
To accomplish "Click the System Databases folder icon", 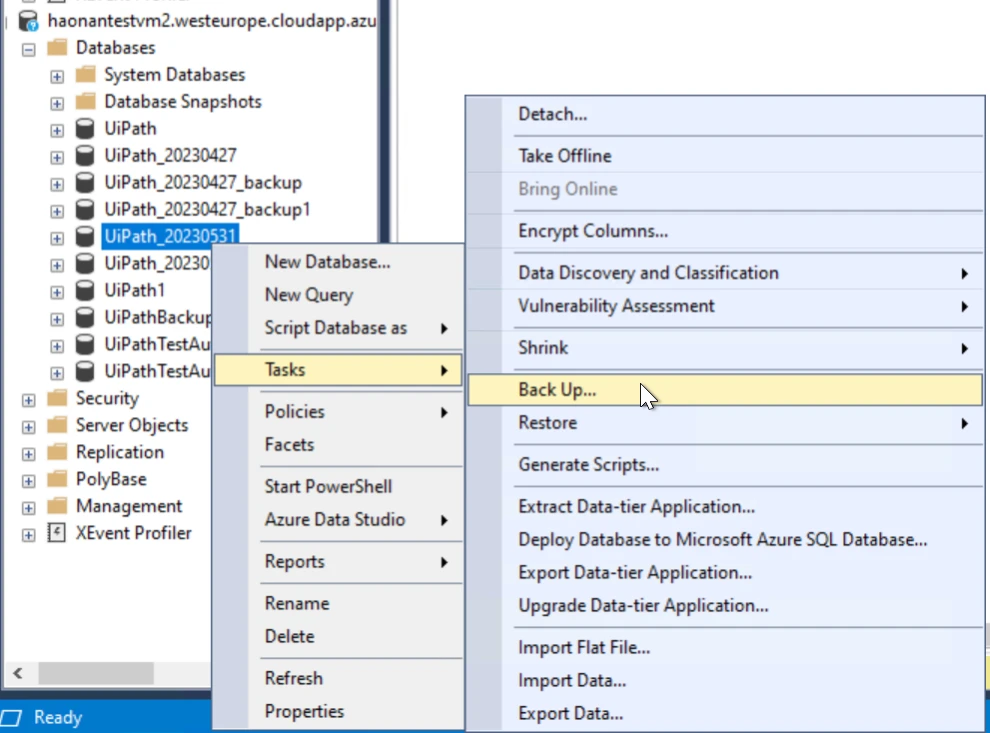I will coord(85,74).
